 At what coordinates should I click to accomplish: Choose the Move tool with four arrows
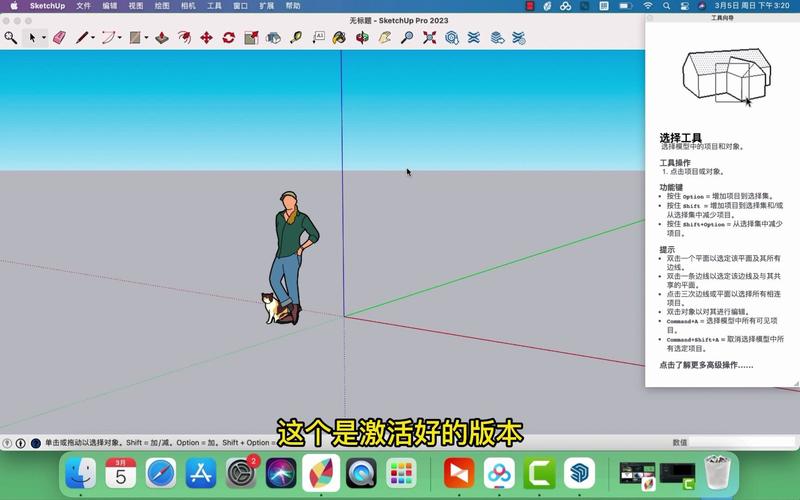[x=206, y=38]
